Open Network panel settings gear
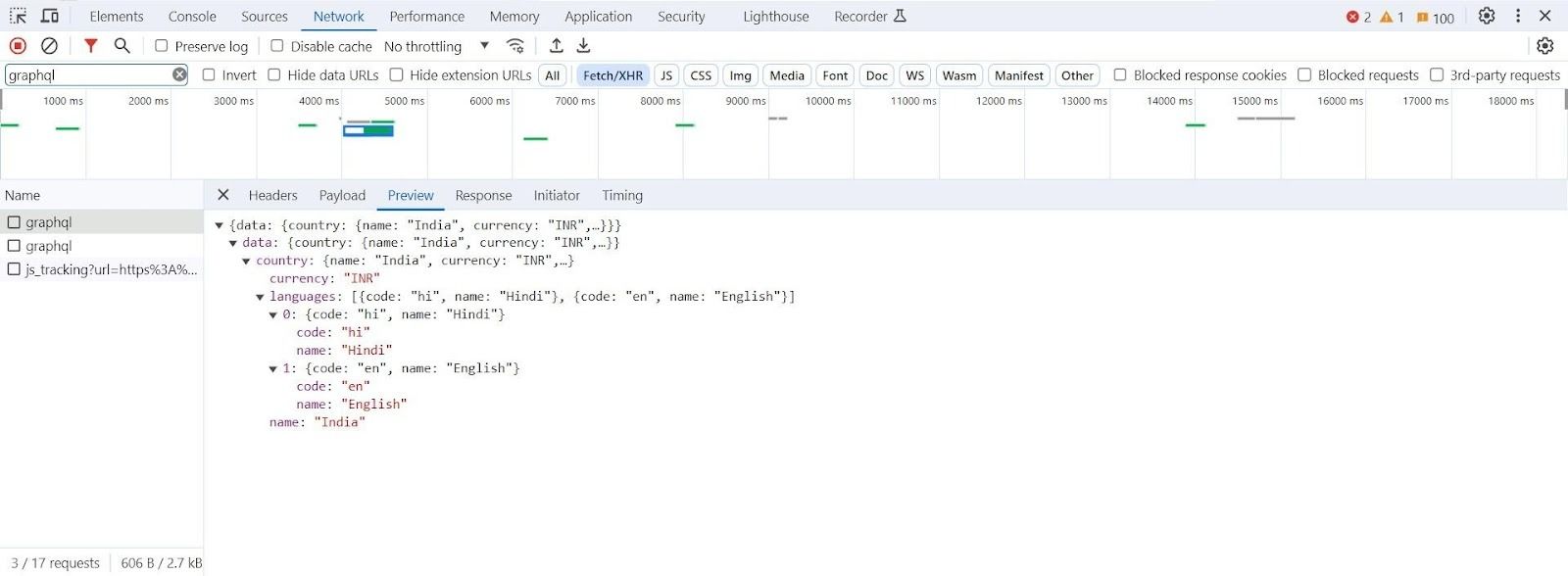This screenshot has height=576, width=1568. click(x=1545, y=45)
